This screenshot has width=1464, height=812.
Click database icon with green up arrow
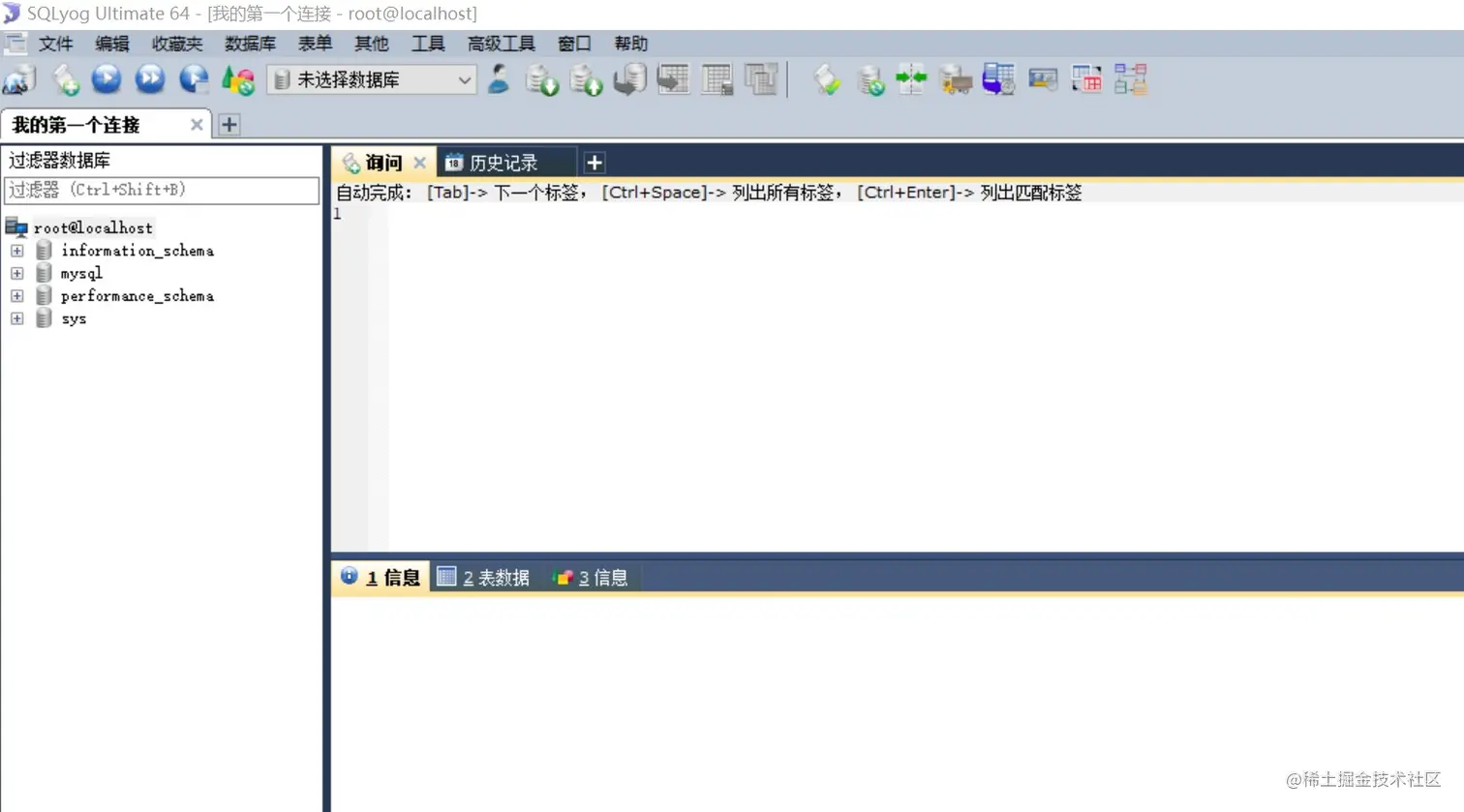pos(586,79)
